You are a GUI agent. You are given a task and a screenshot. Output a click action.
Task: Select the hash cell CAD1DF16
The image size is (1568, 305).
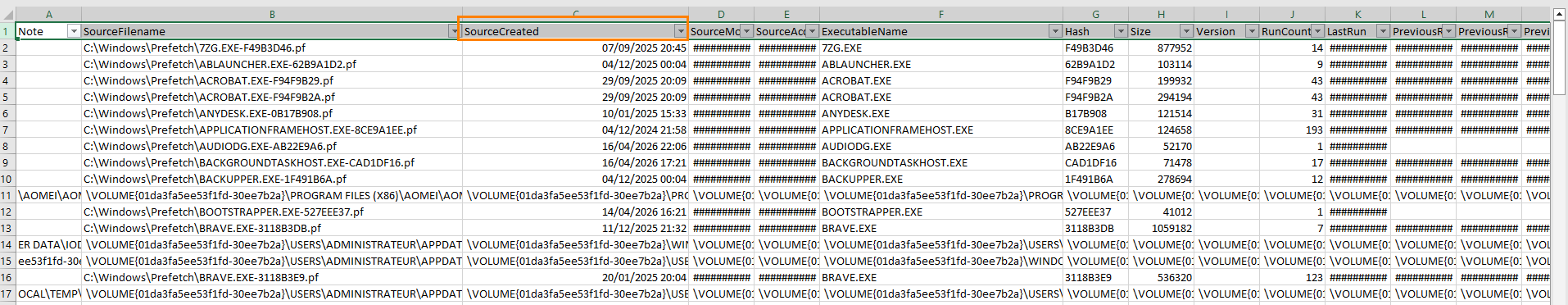click(x=1096, y=162)
